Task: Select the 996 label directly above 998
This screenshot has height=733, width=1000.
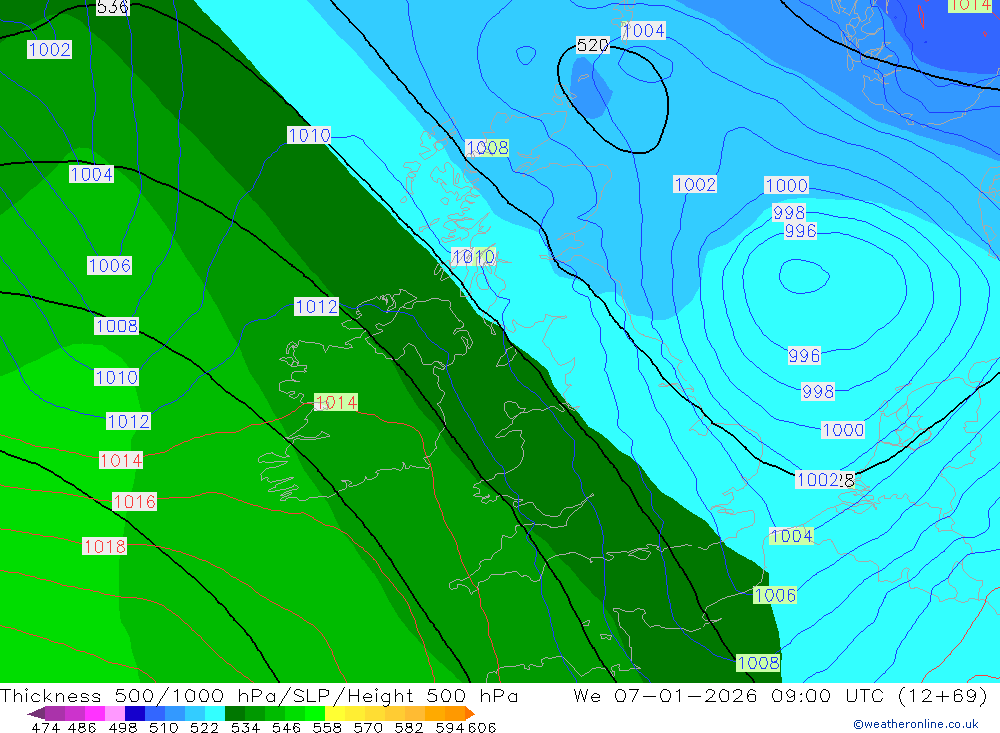Action: [x=804, y=355]
